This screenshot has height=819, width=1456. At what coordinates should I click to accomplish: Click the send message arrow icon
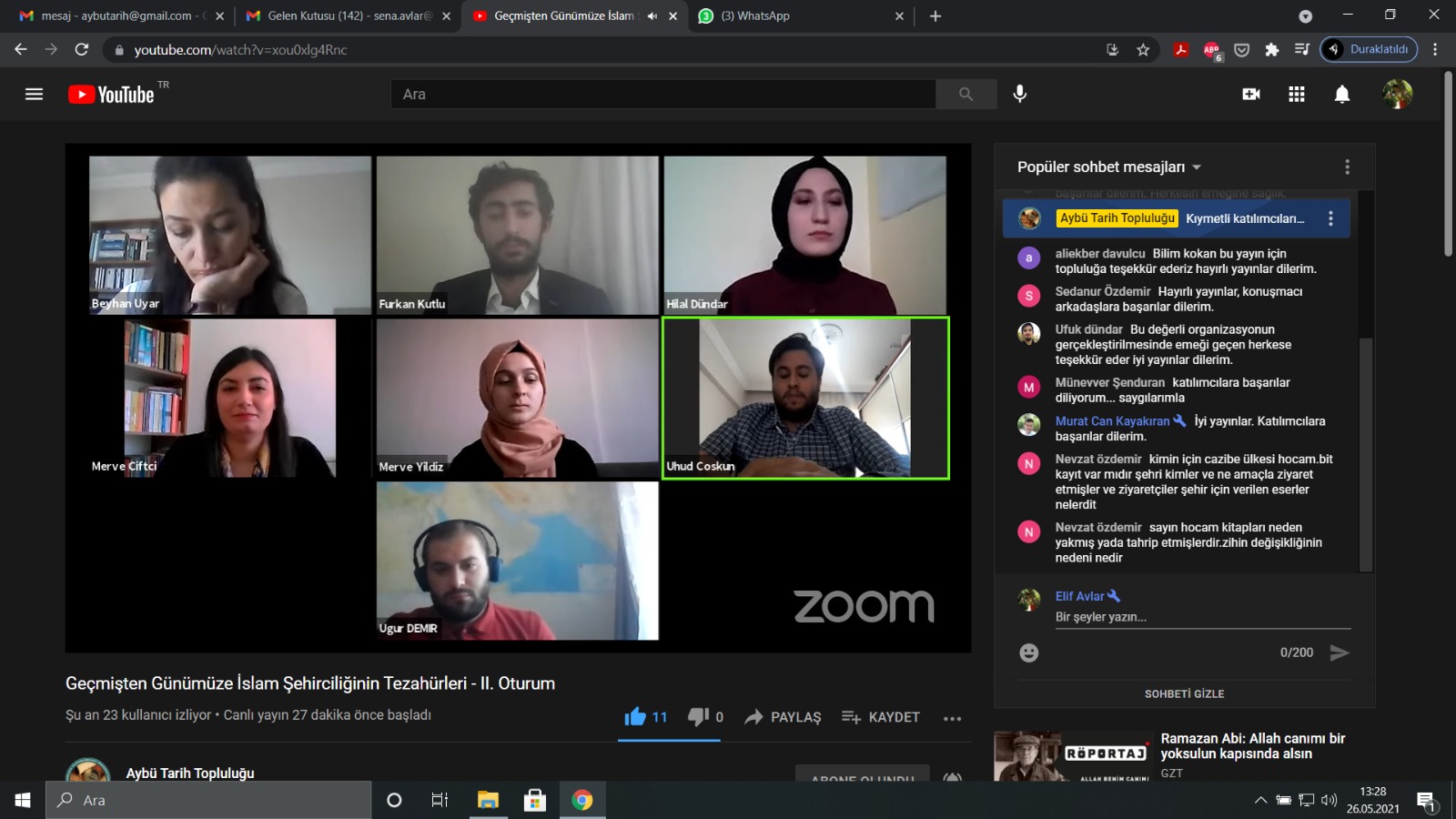click(x=1339, y=652)
